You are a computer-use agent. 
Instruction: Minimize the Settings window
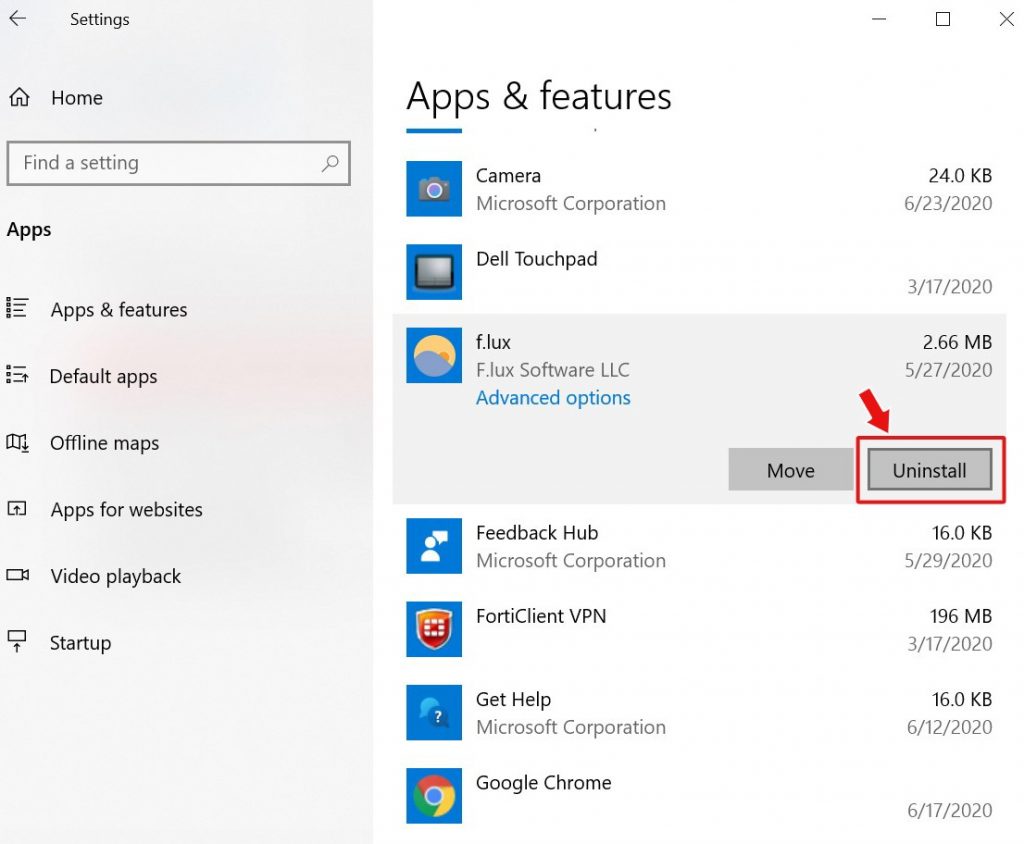[879, 19]
